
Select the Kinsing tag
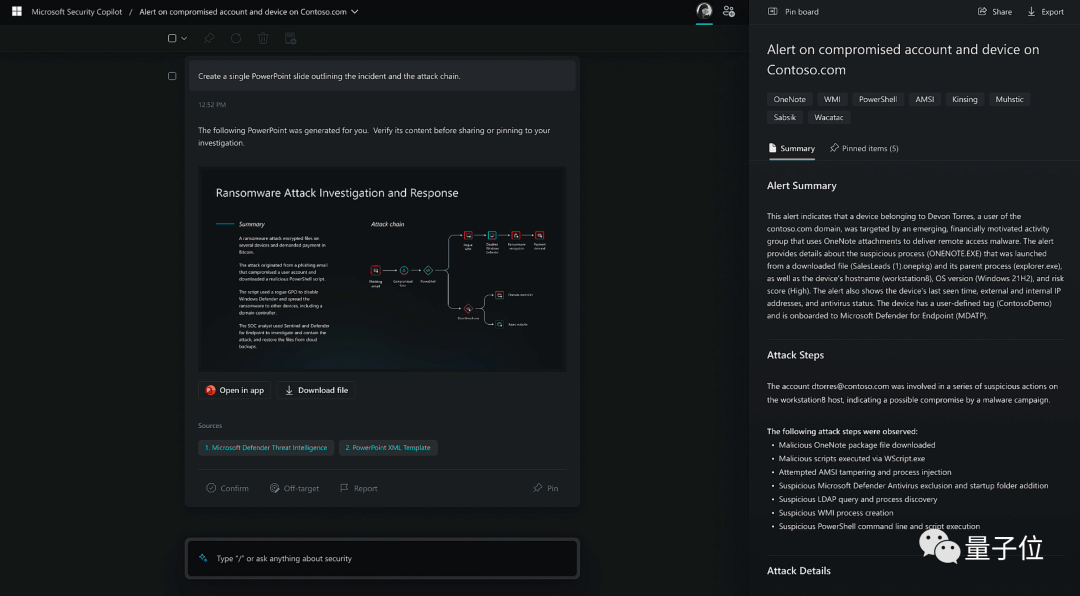pos(964,99)
